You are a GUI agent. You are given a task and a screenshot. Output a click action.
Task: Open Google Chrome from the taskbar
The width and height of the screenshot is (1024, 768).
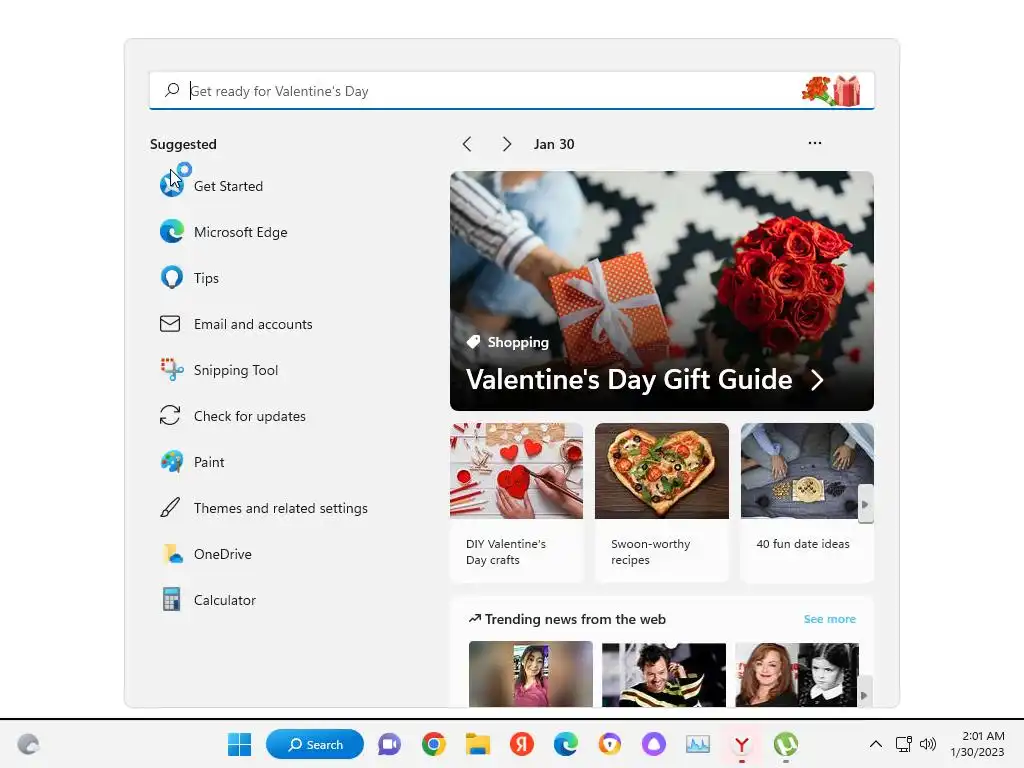pos(434,744)
